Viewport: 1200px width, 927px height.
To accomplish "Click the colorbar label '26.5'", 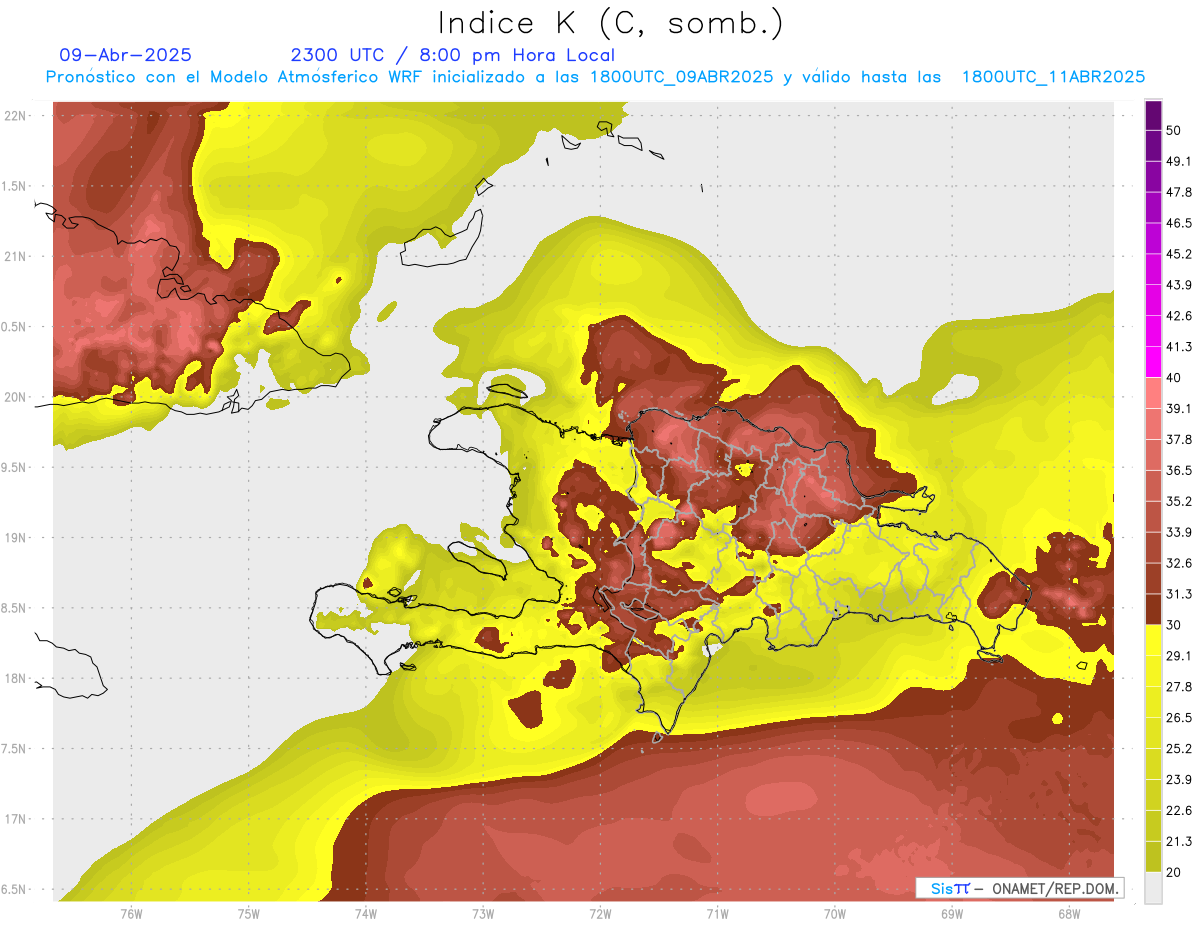I will click(1179, 718).
